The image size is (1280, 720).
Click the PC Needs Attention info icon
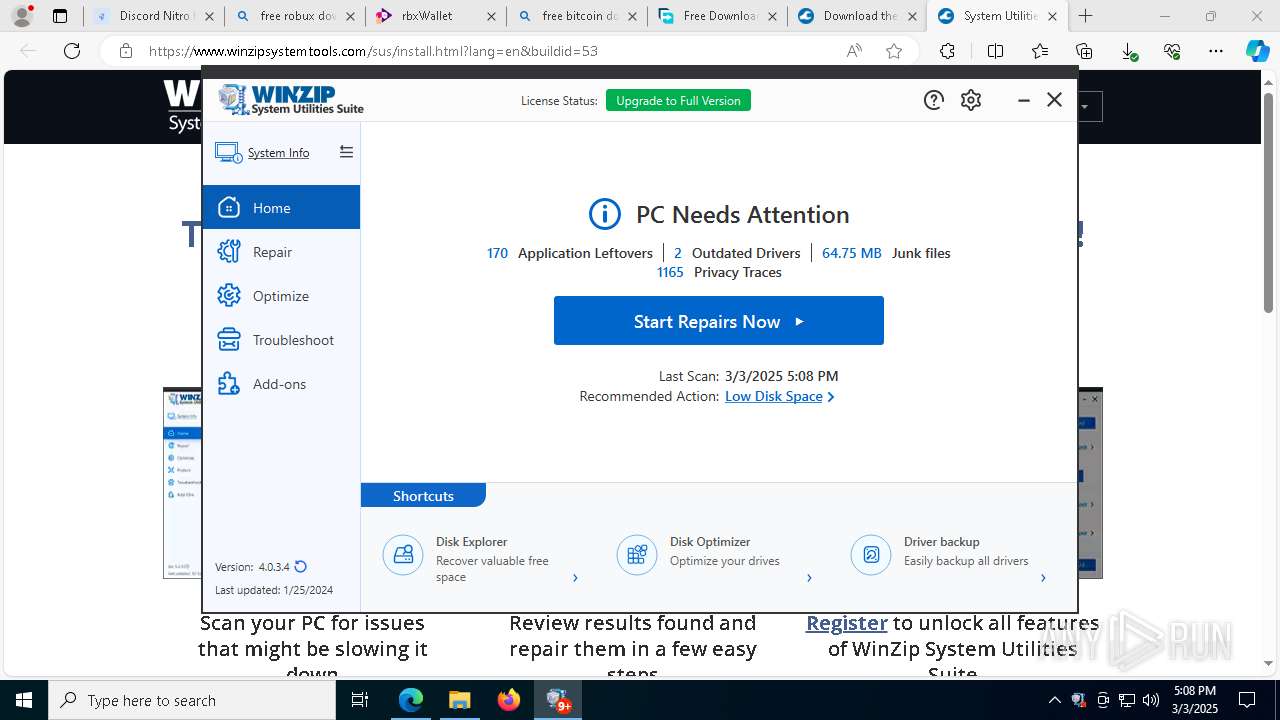(x=605, y=214)
